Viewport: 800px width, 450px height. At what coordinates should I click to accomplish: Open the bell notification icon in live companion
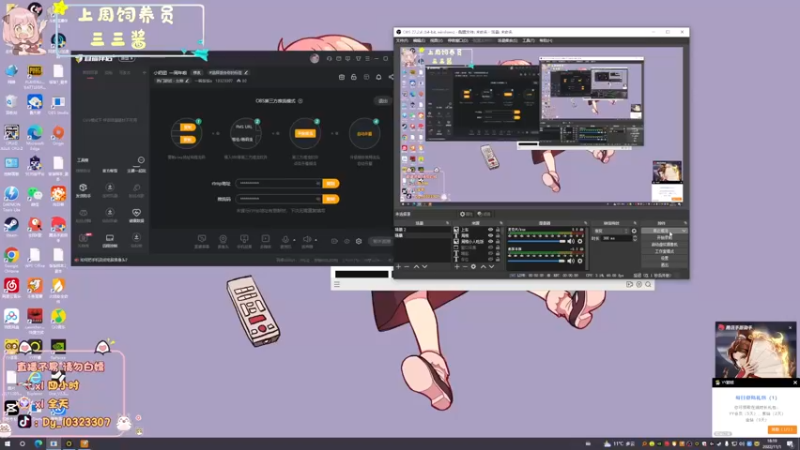[x=379, y=77]
